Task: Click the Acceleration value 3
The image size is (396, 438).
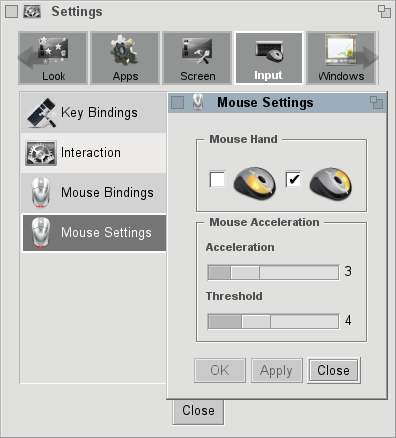Action: pos(348,271)
